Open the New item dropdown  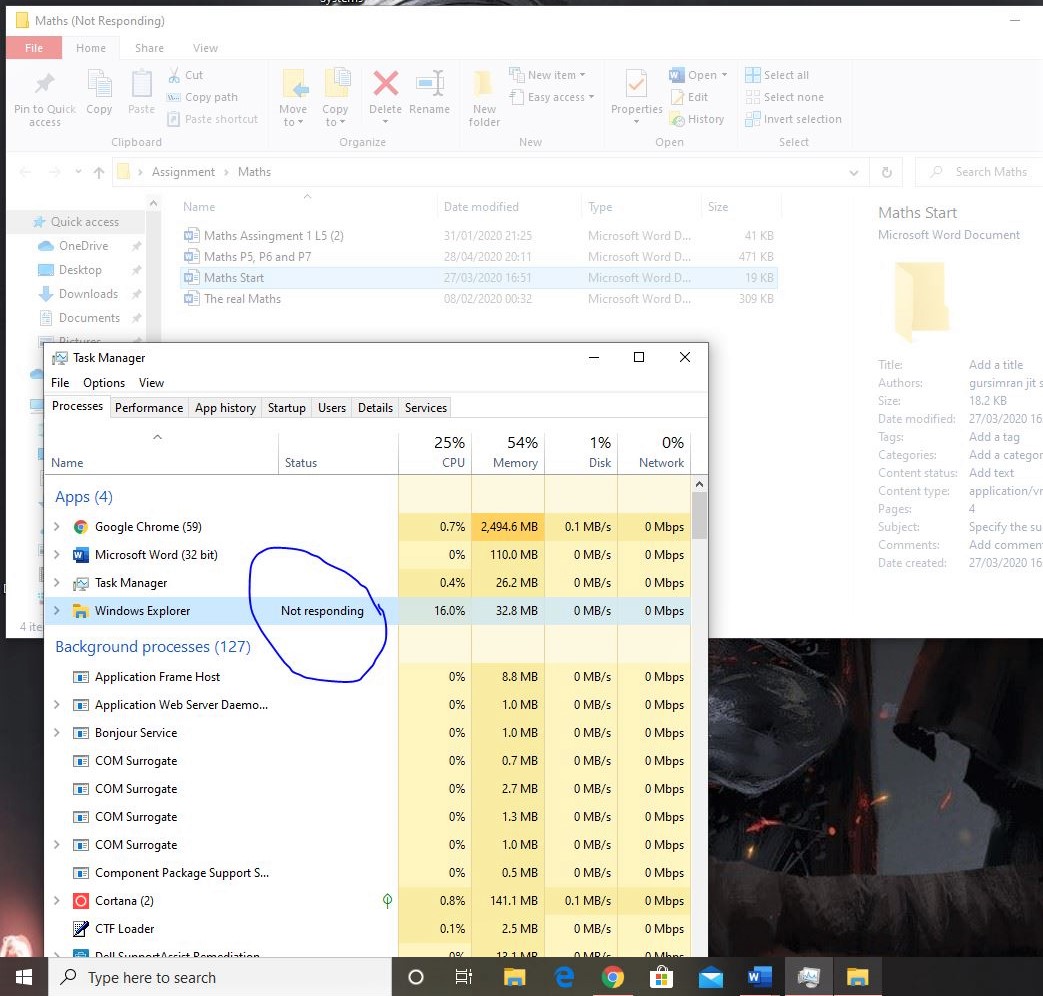547,75
